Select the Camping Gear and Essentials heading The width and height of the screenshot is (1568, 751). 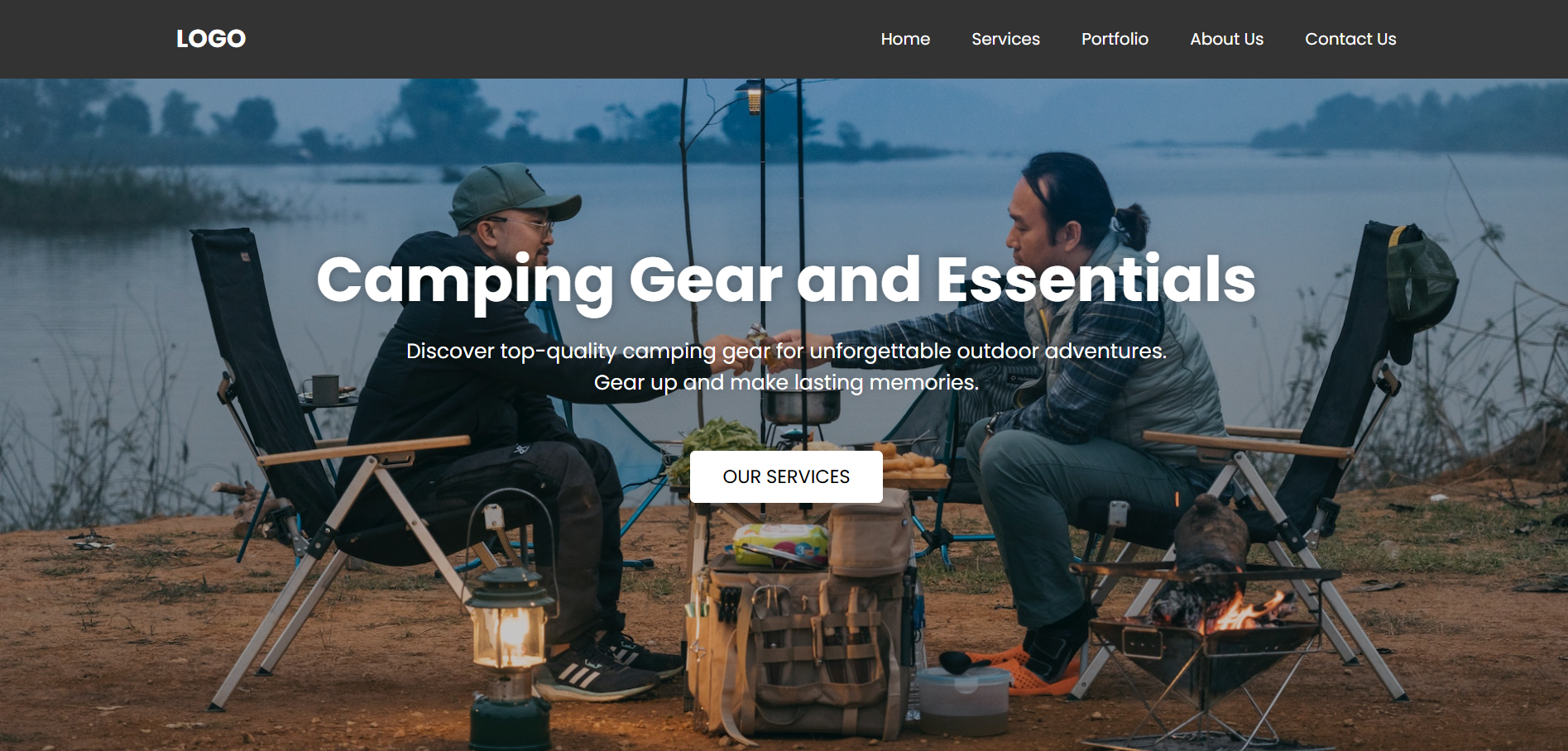[786, 280]
